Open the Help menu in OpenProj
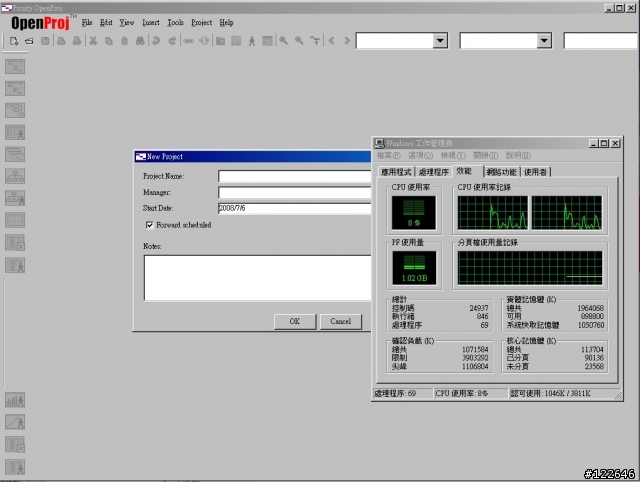This screenshot has height=482, width=640. pos(226,23)
